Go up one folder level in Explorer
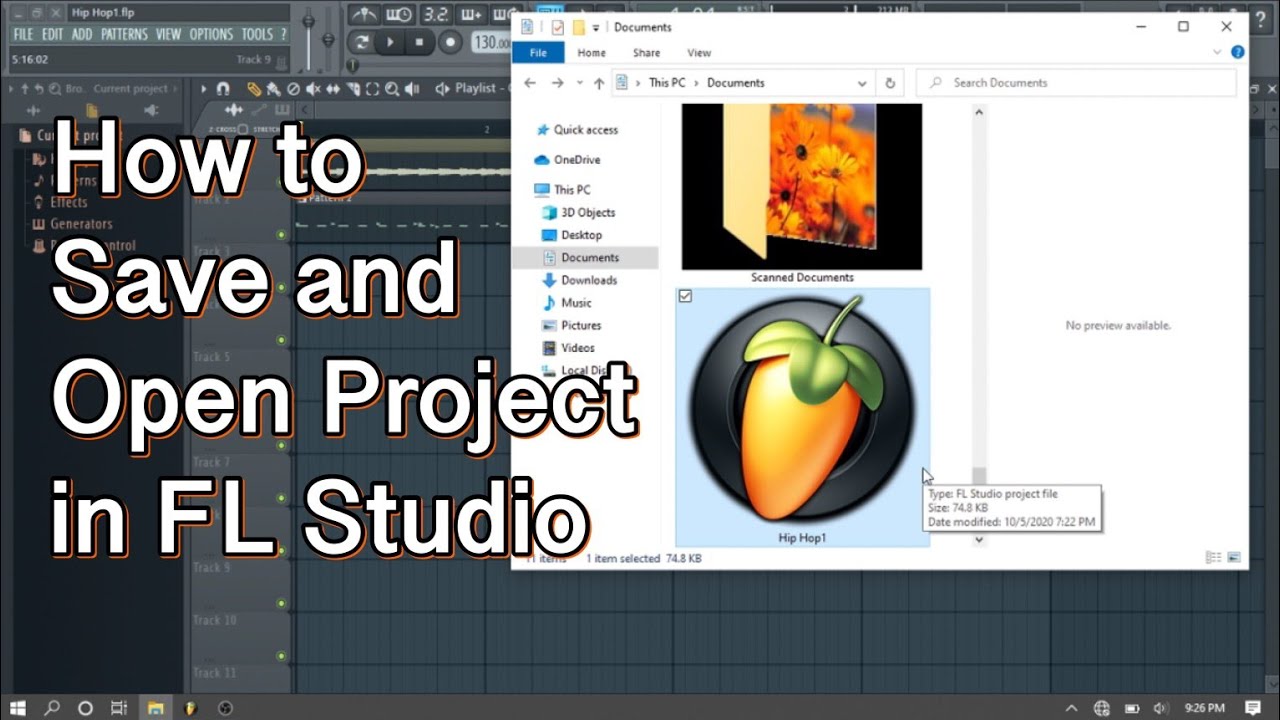This screenshot has height=720, width=1280. pyautogui.click(x=599, y=83)
